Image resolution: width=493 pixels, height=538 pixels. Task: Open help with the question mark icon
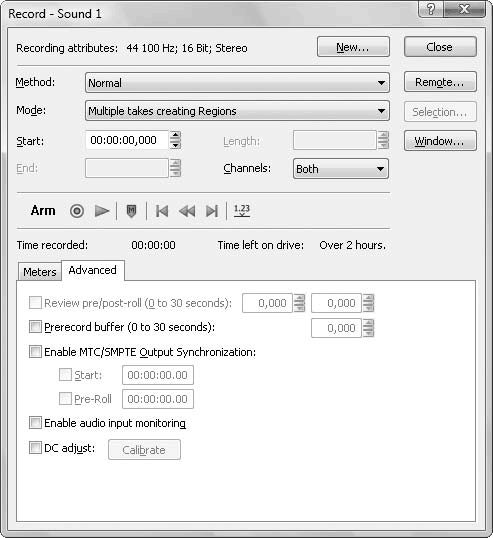coord(431,9)
